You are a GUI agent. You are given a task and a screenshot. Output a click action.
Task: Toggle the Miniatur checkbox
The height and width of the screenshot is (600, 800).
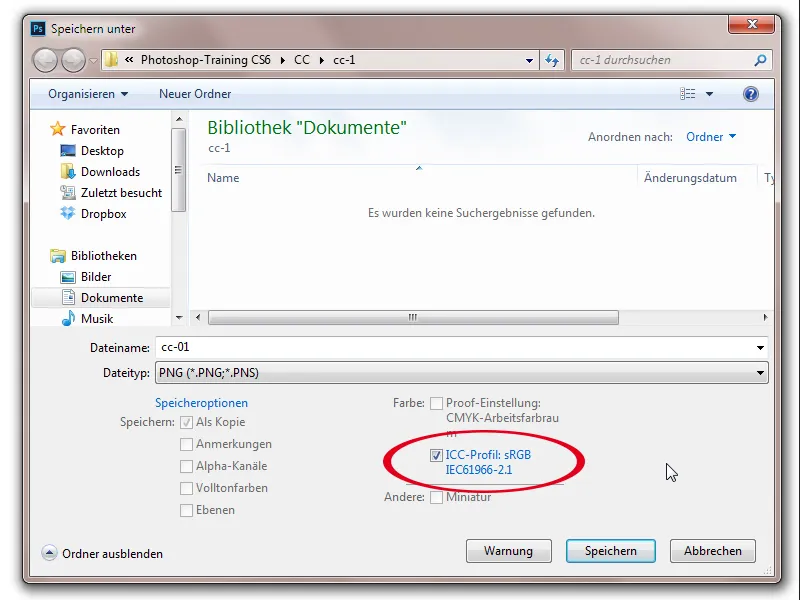coord(436,497)
